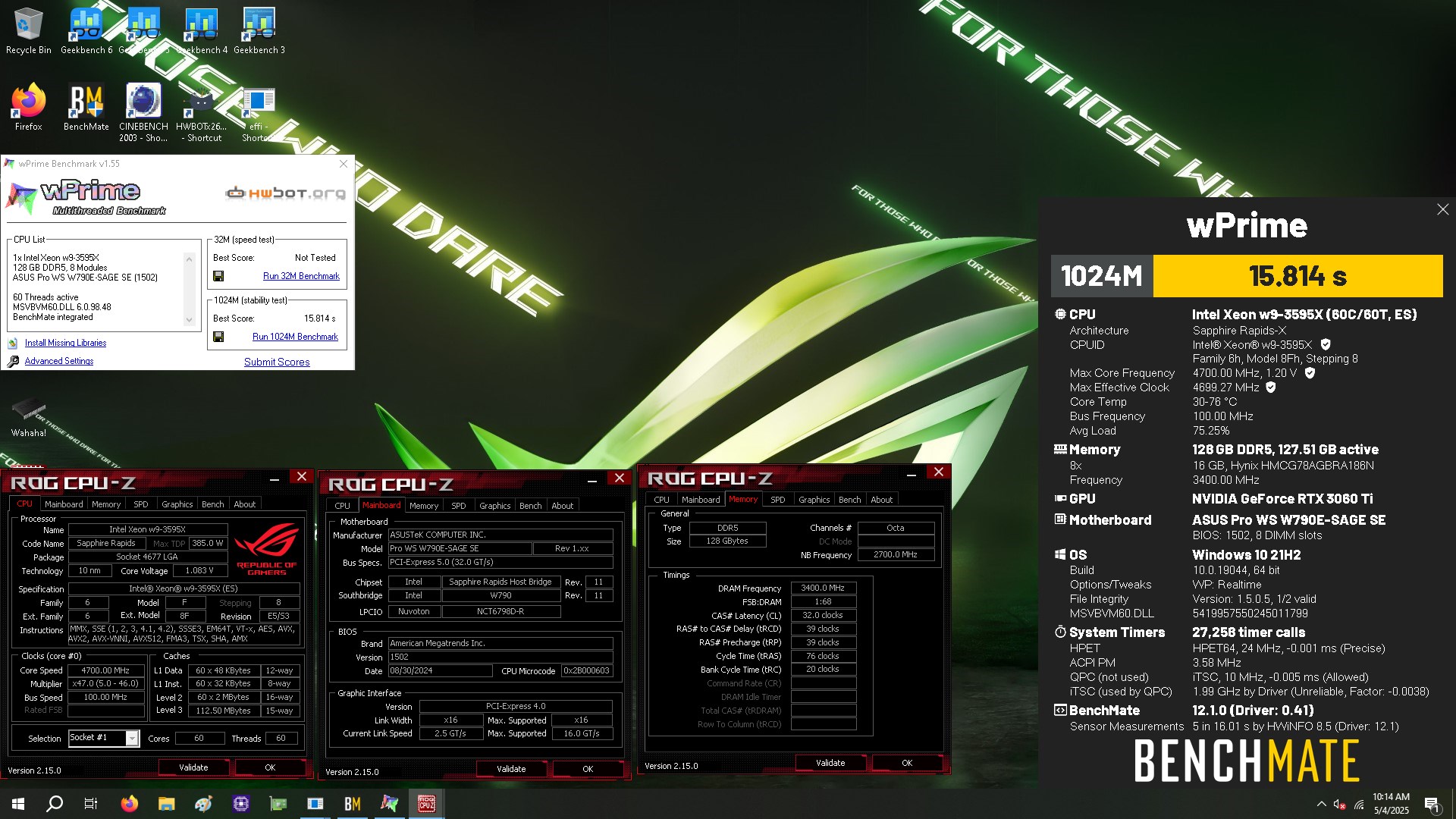
Task: Open the Geekbench 3 desktop shortcut
Action: pyautogui.click(x=259, y=31)
